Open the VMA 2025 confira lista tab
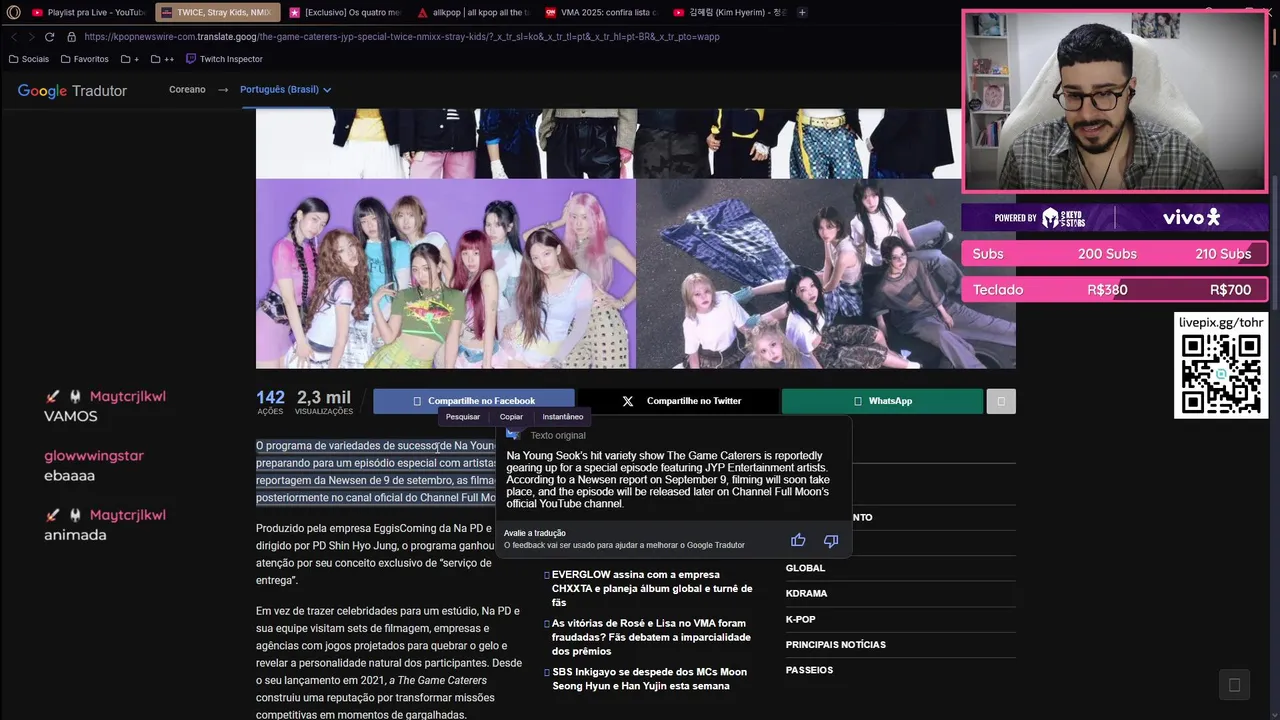Image resolution: width=1280 pixels, height=720 pixels. [x=601, y=12]
